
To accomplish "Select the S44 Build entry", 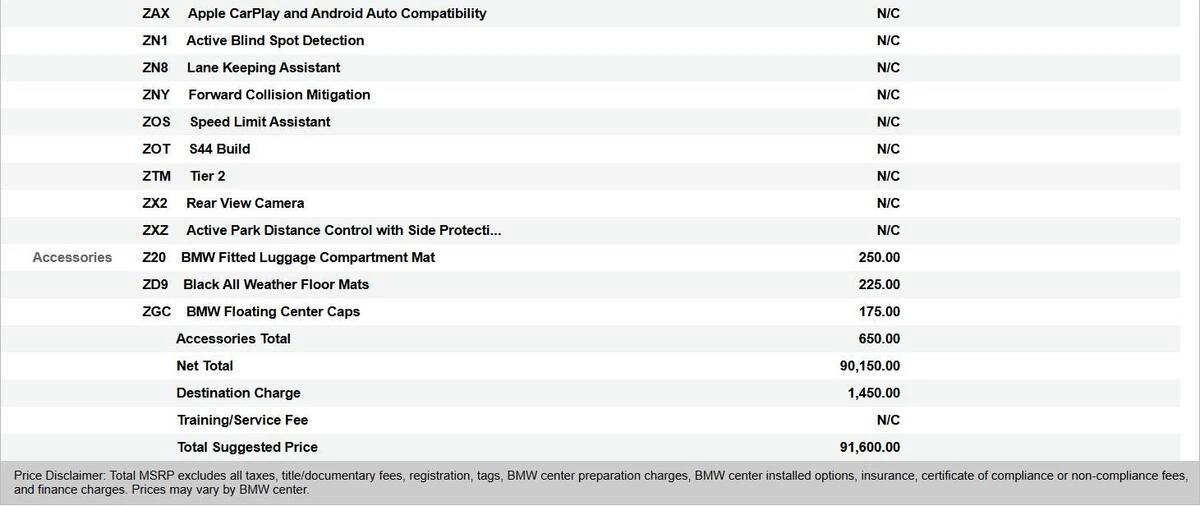I will click(x=220, y=149).
